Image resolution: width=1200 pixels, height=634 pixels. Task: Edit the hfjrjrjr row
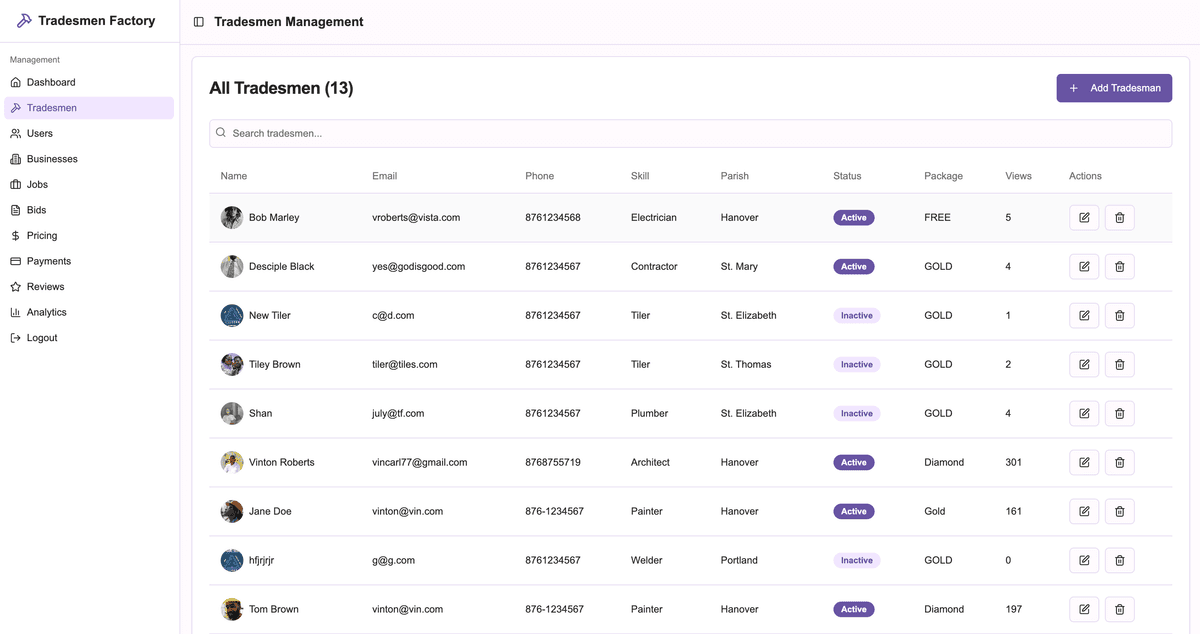[x=1084, y=560]
